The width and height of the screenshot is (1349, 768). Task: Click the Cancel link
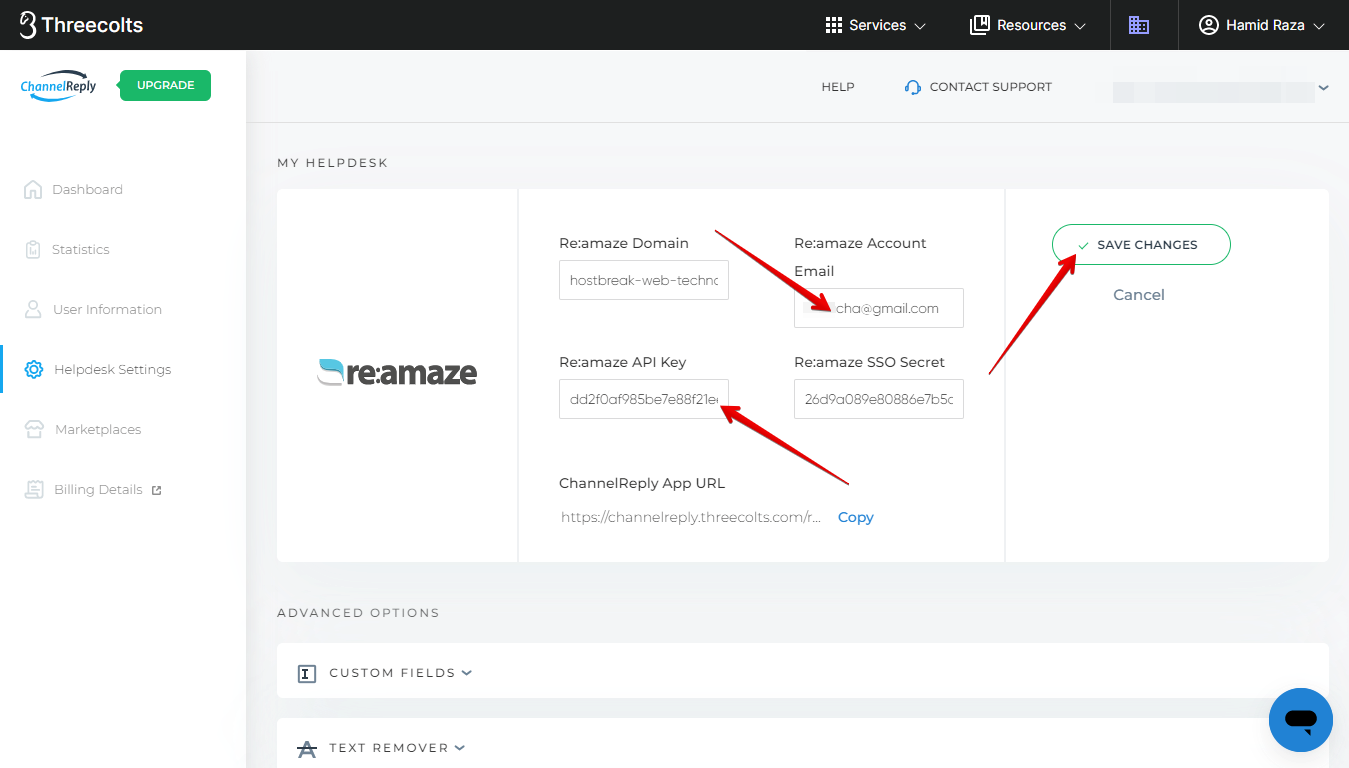coord(1139,295)
